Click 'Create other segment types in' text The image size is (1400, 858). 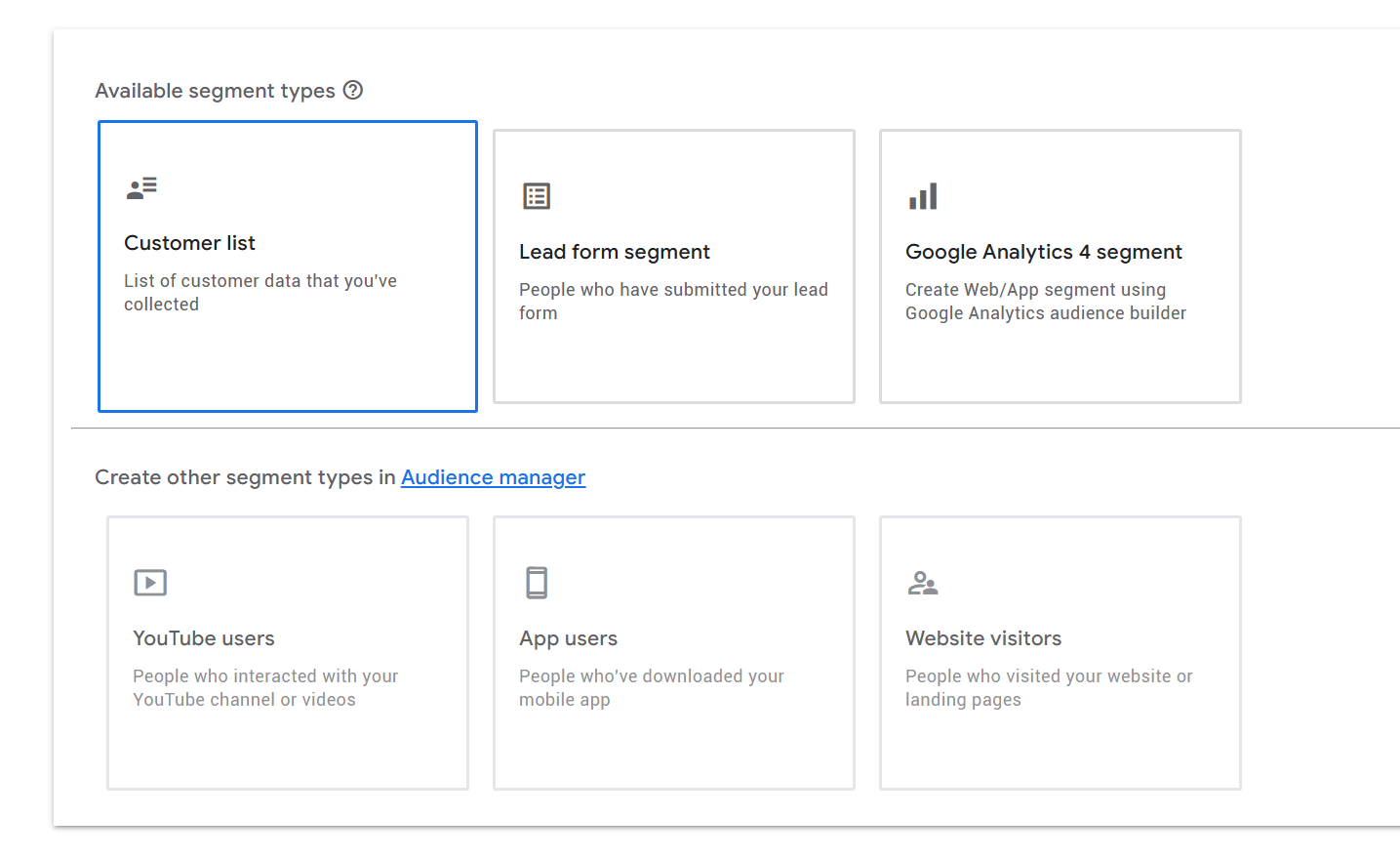click(x=245, y=477)
